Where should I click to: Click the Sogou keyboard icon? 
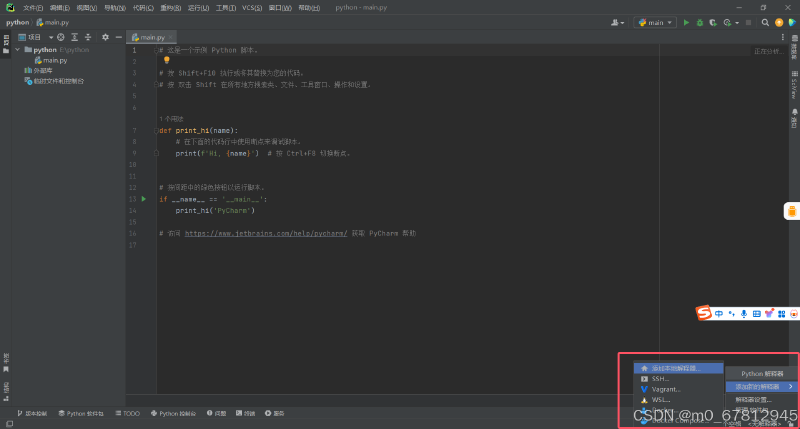click(757, 314)
